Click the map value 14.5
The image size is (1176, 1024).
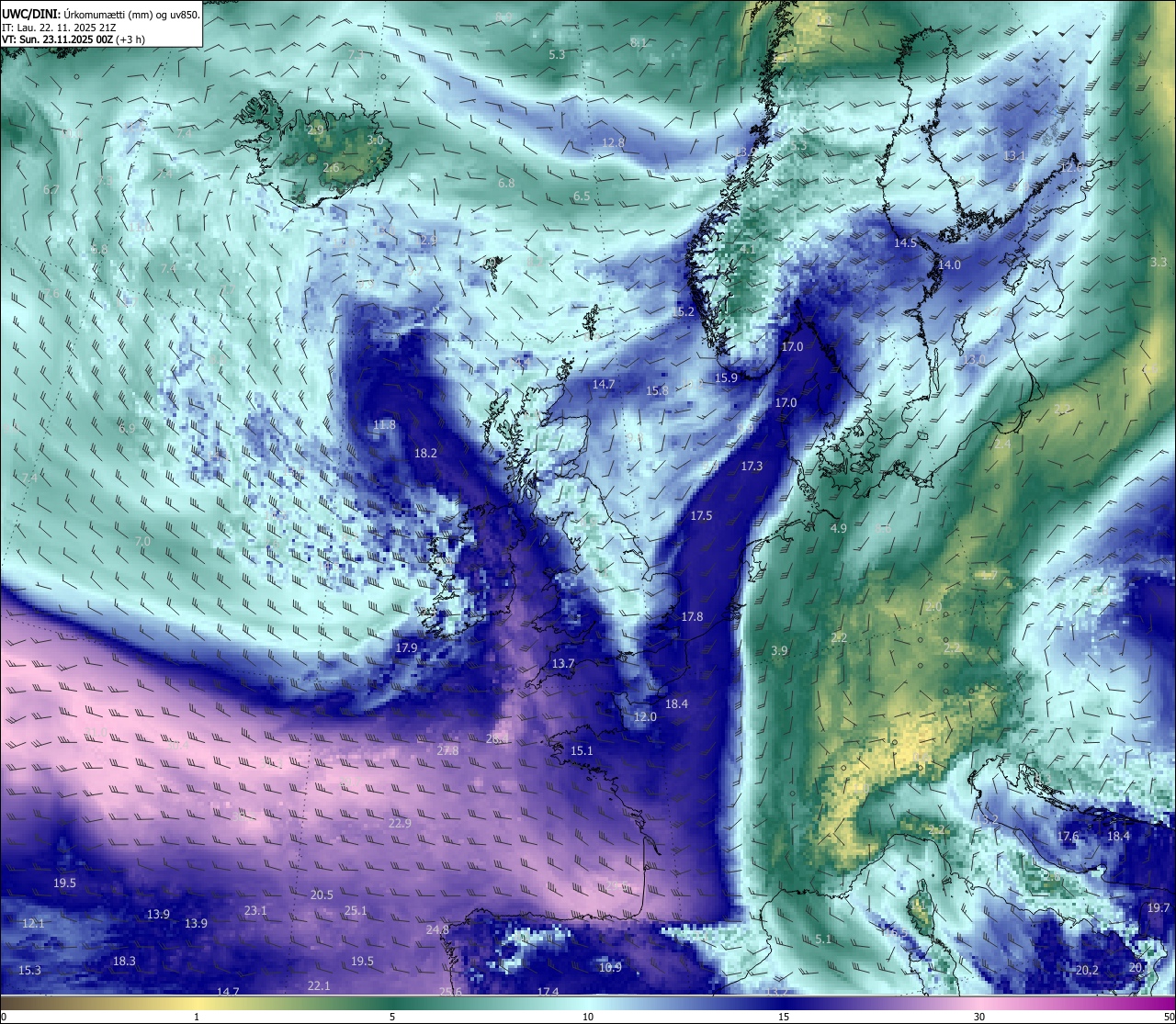[x=905, y=242]
